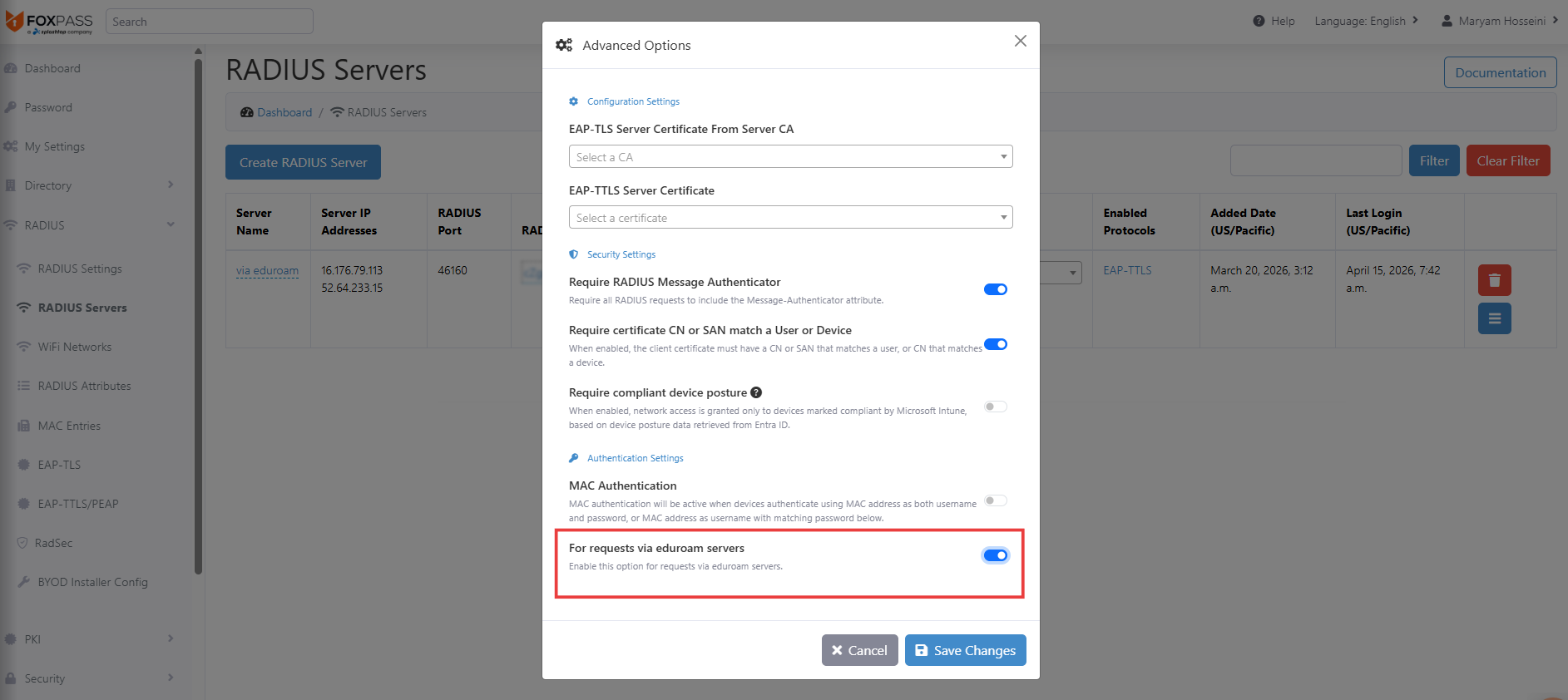
Task: Open the Select a certificate dropdown
Action: point(790,217)
